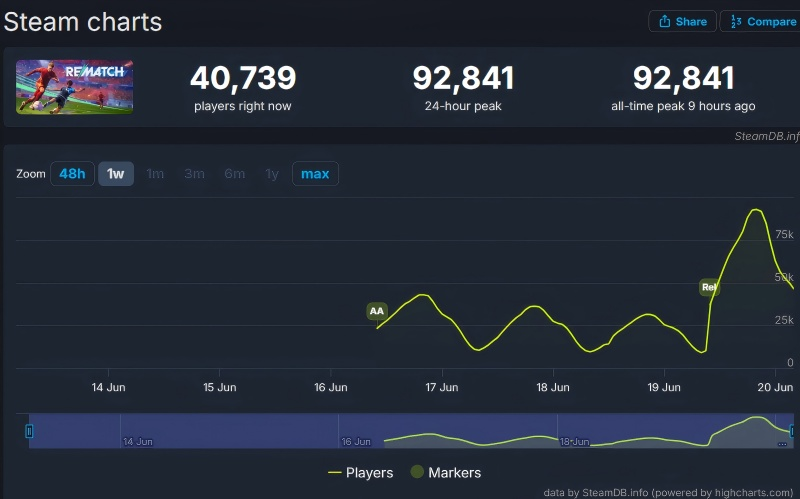
Task: Click the Rematch game thumbnail
Action: (74, 87)
